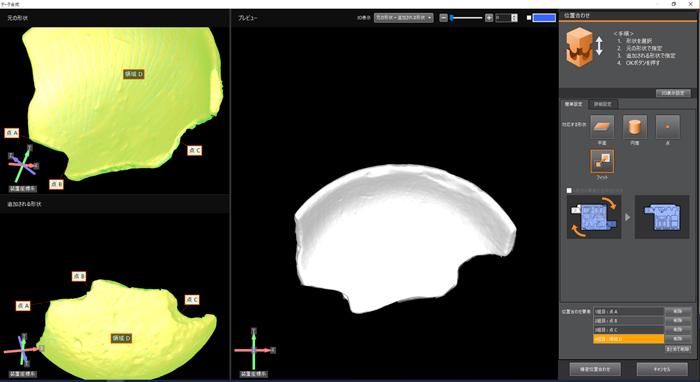
Task: Select the point (点) shape icon
Action: [668, 127]
